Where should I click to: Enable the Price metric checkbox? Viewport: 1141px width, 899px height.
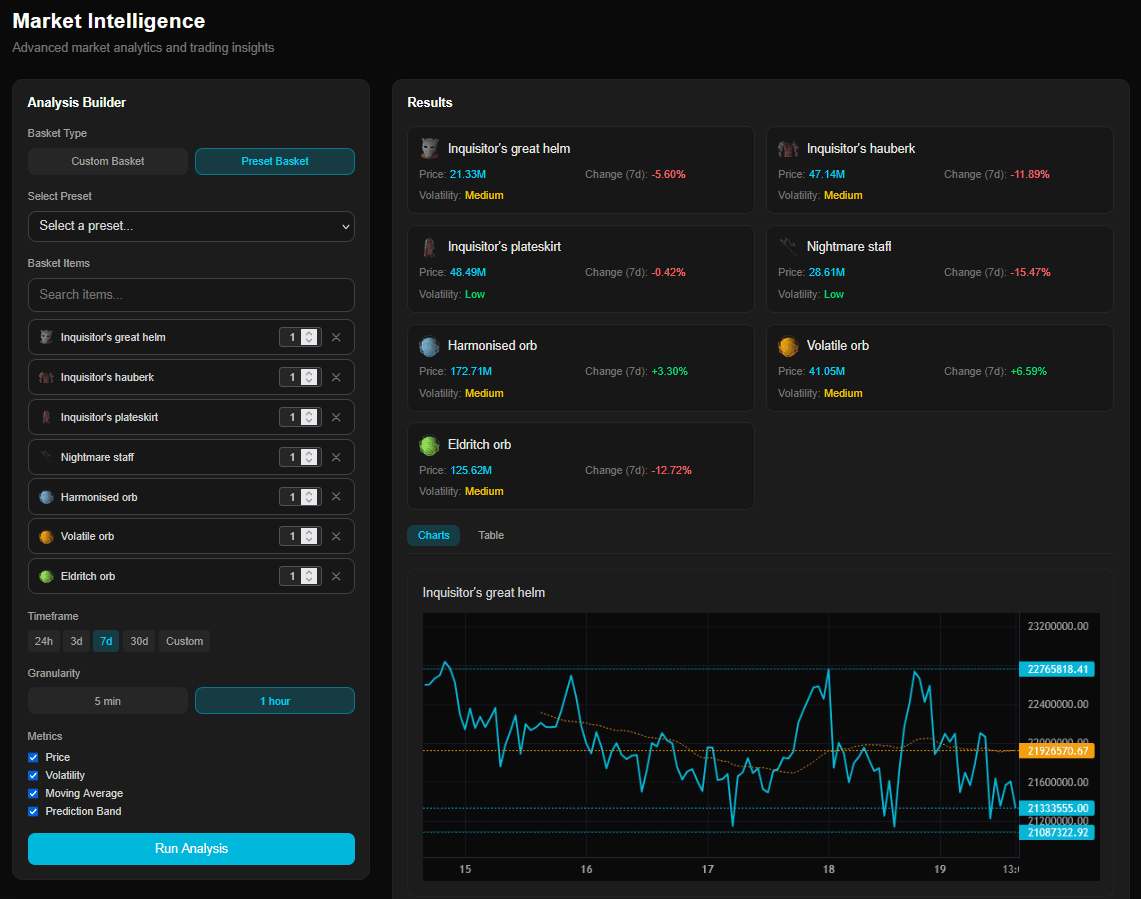pos(32,757)
